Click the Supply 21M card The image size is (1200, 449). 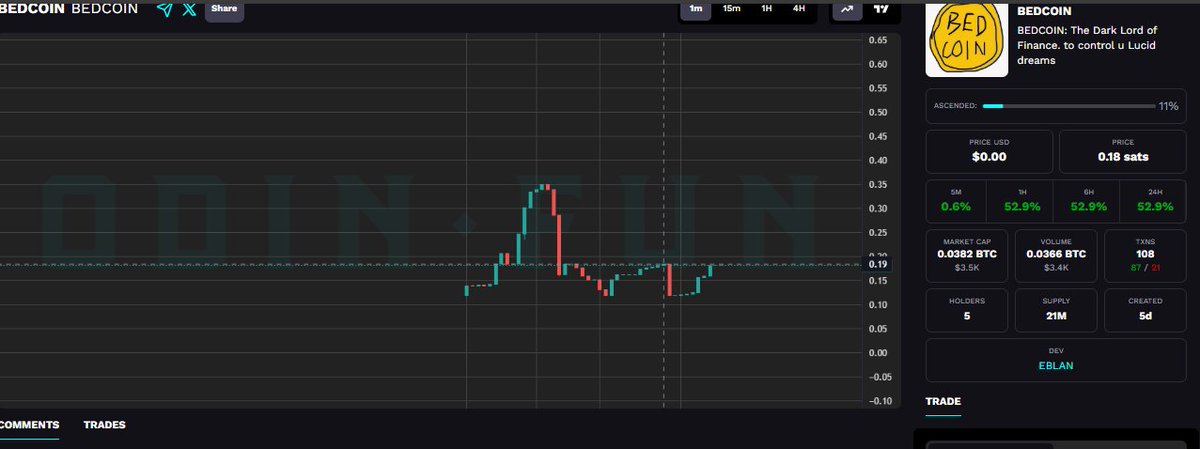1055,310
